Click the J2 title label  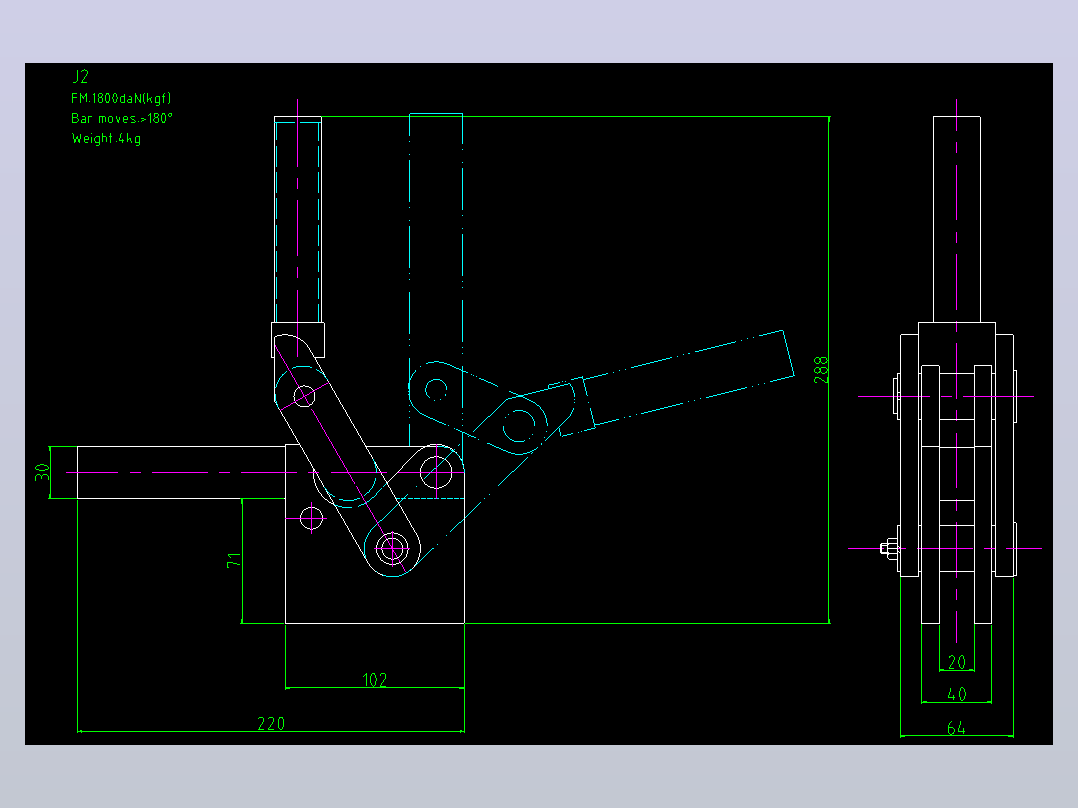(x=80, y=76)
